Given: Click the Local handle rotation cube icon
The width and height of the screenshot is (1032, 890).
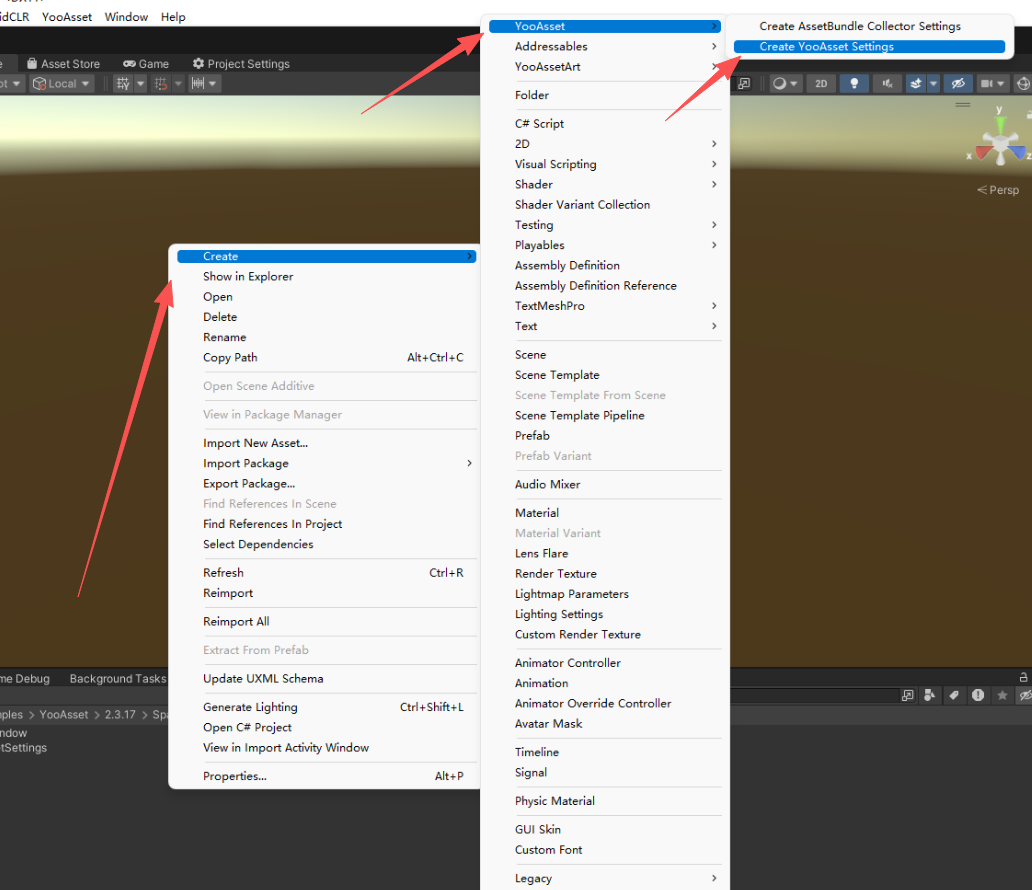Looking at the screenshot, I should 39,84.
